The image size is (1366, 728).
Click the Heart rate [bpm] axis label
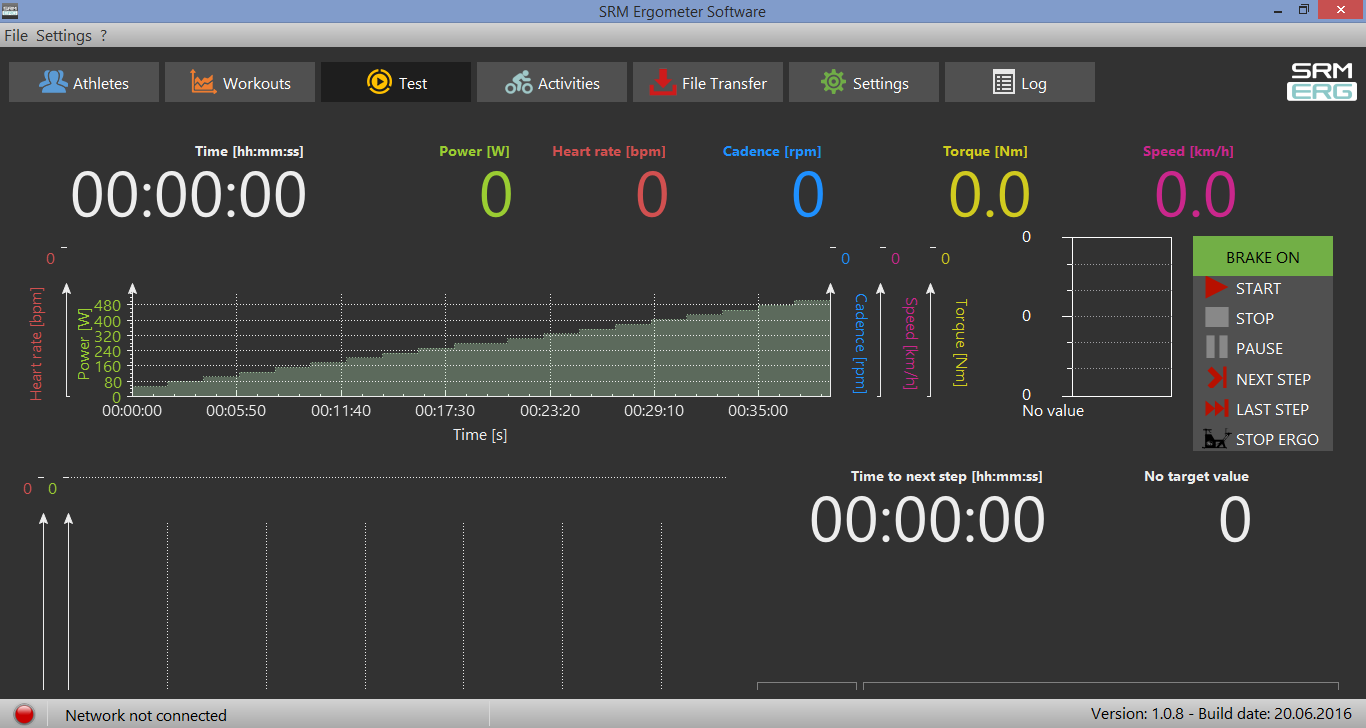[36, 344]
